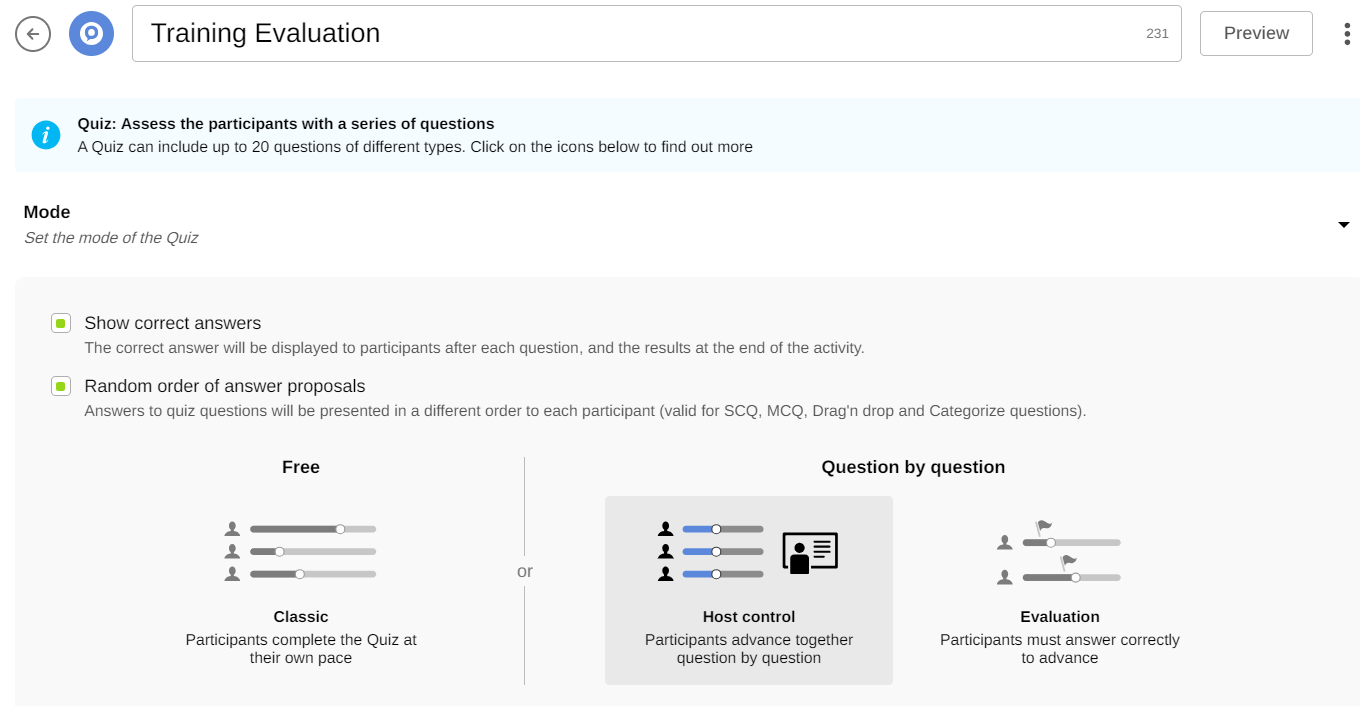Open the three-dot more options menu
The image size is (1360, 706).
pyautogui.click(x=1346, y=34)
